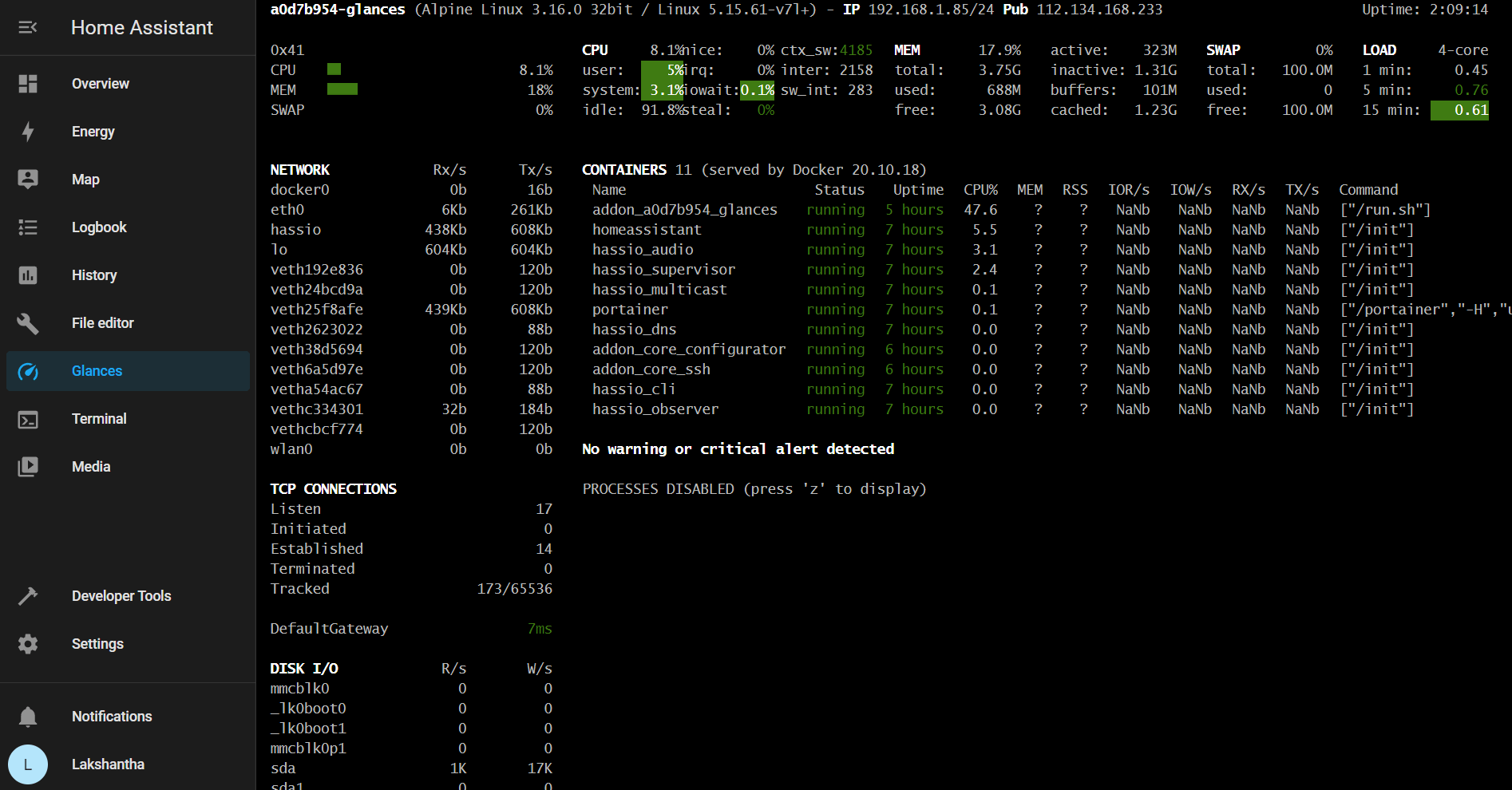This screenshot has height=790, width=1512.
Task: Click the Logbook list icon
Action: pos(28,227)
